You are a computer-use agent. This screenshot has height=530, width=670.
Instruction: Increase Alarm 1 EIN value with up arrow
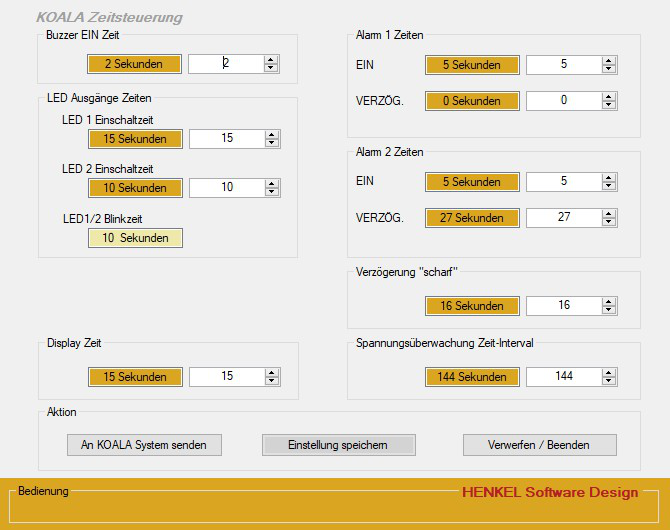[608, 60]
